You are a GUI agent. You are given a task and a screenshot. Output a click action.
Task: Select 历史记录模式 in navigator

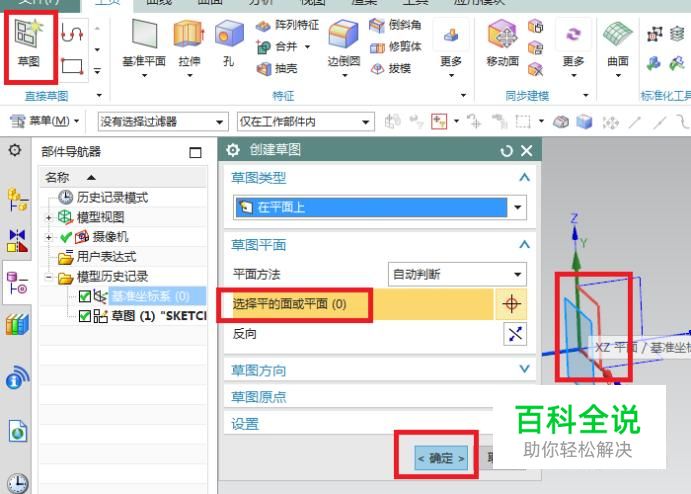(112, 197)
